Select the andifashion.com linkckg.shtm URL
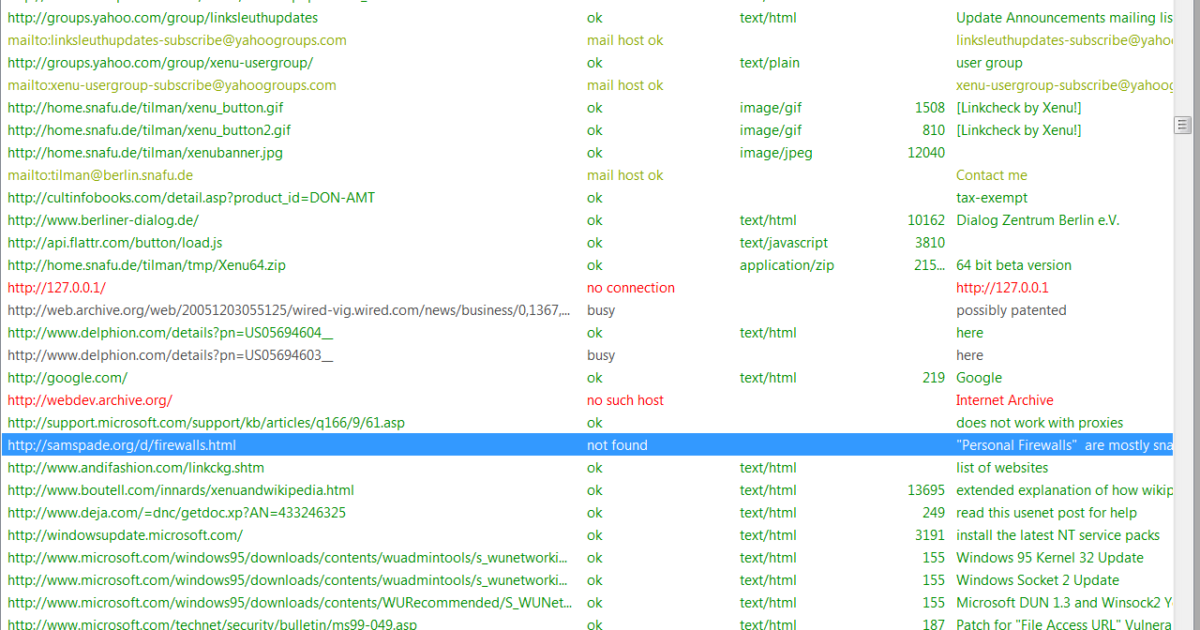Screen dimensions: 1200x630 pyautogui.click(x=136, y=468)
